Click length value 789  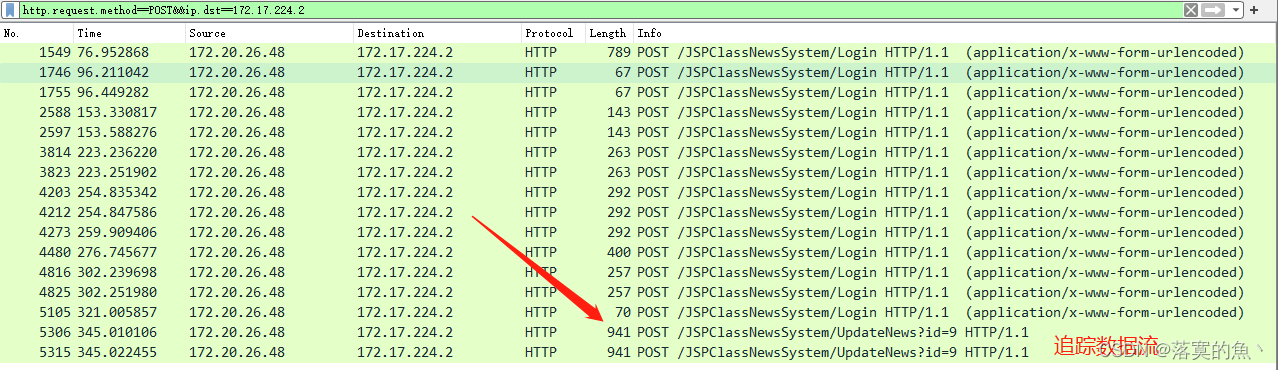click(618, 52)
